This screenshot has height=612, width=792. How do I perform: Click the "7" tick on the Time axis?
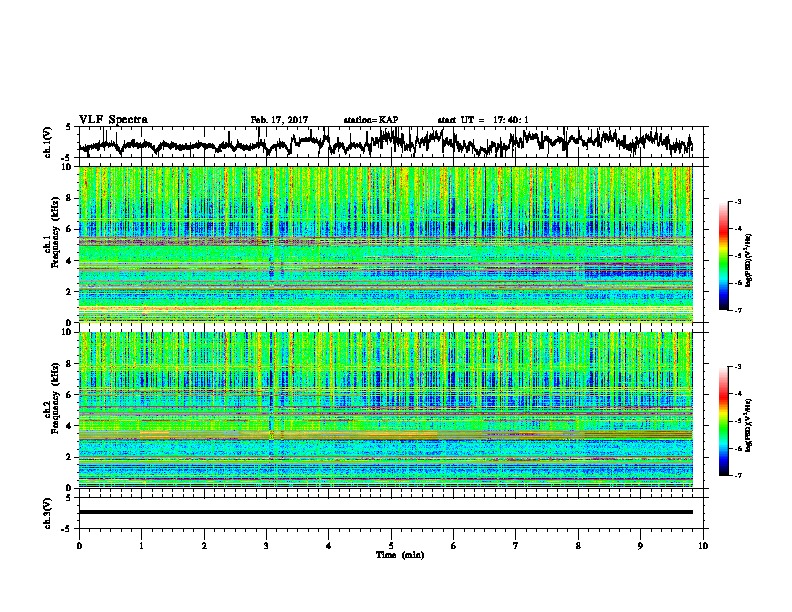point(516,546)
